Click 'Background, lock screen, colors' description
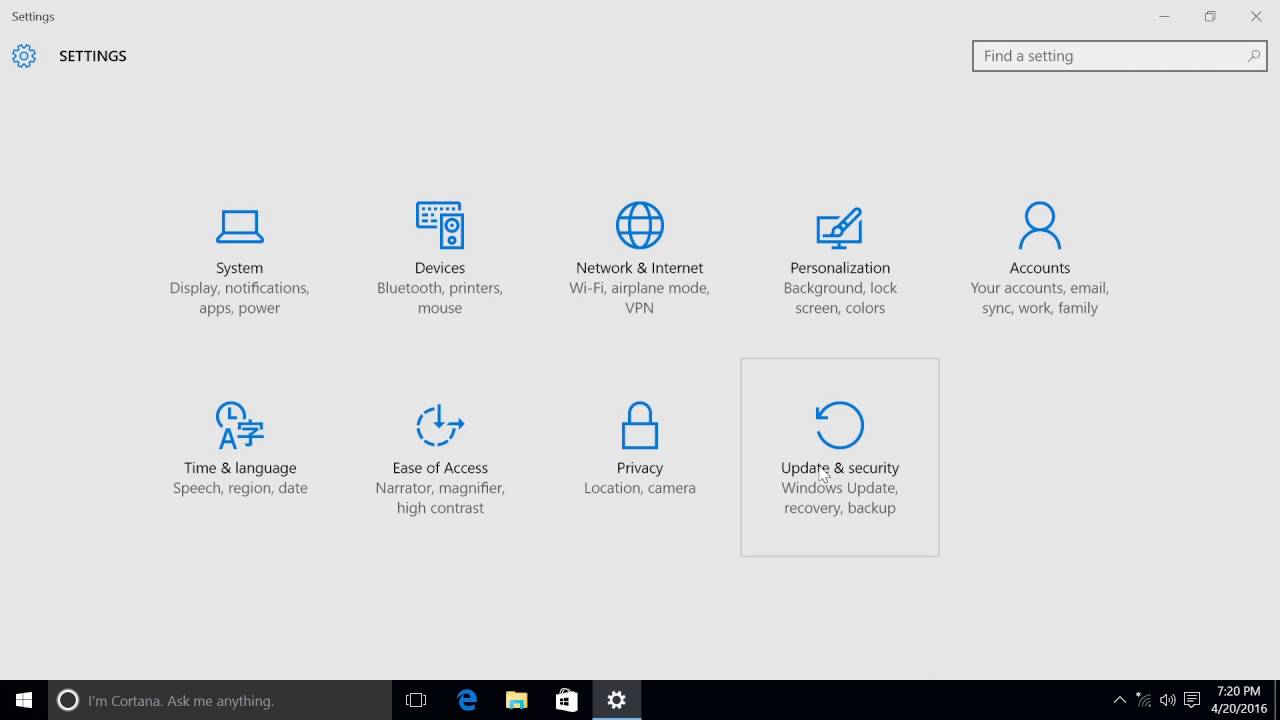Viewport: 1280px width, 720px height. 840,298
